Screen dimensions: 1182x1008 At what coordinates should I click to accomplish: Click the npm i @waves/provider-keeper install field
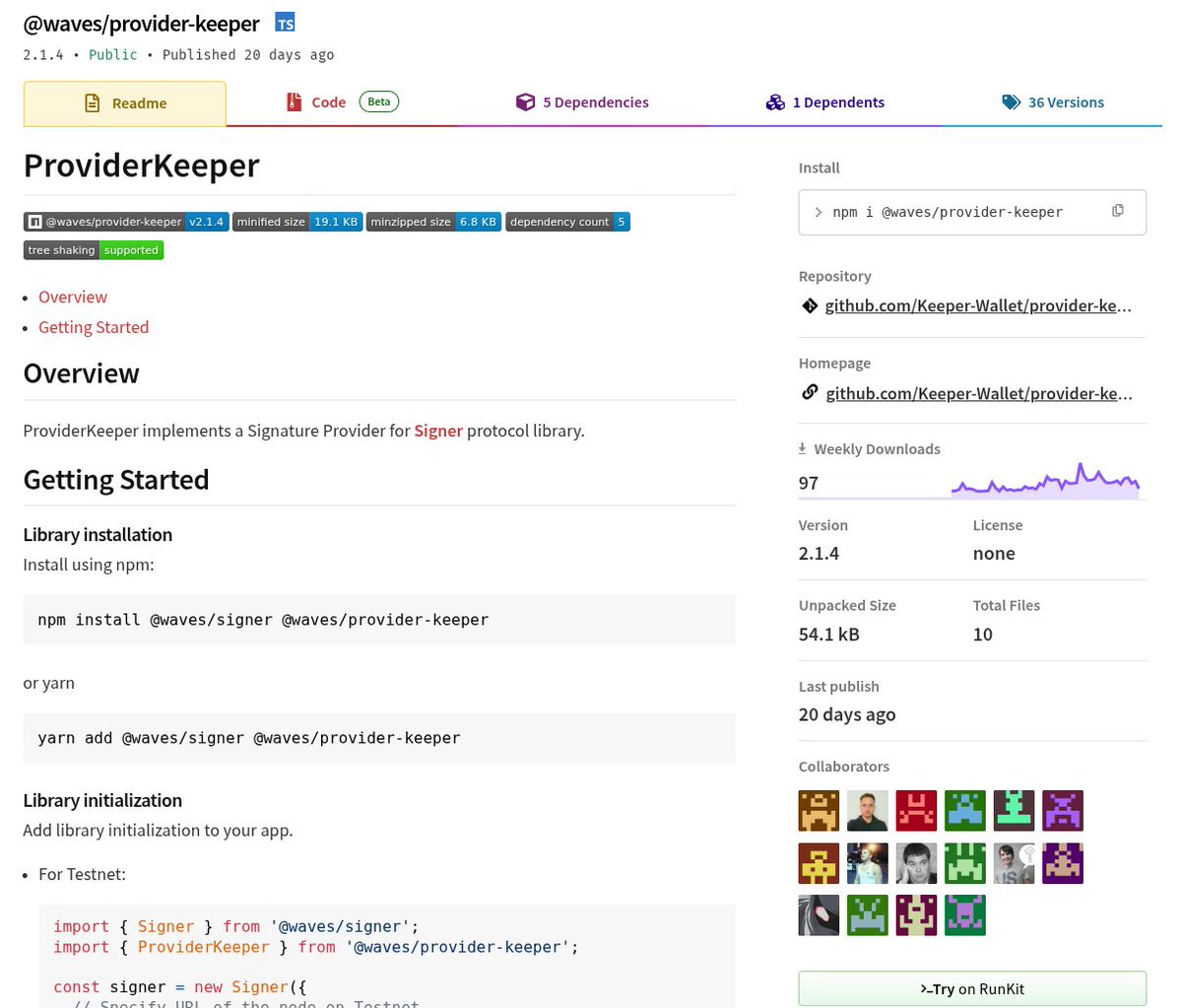point(972,212)
